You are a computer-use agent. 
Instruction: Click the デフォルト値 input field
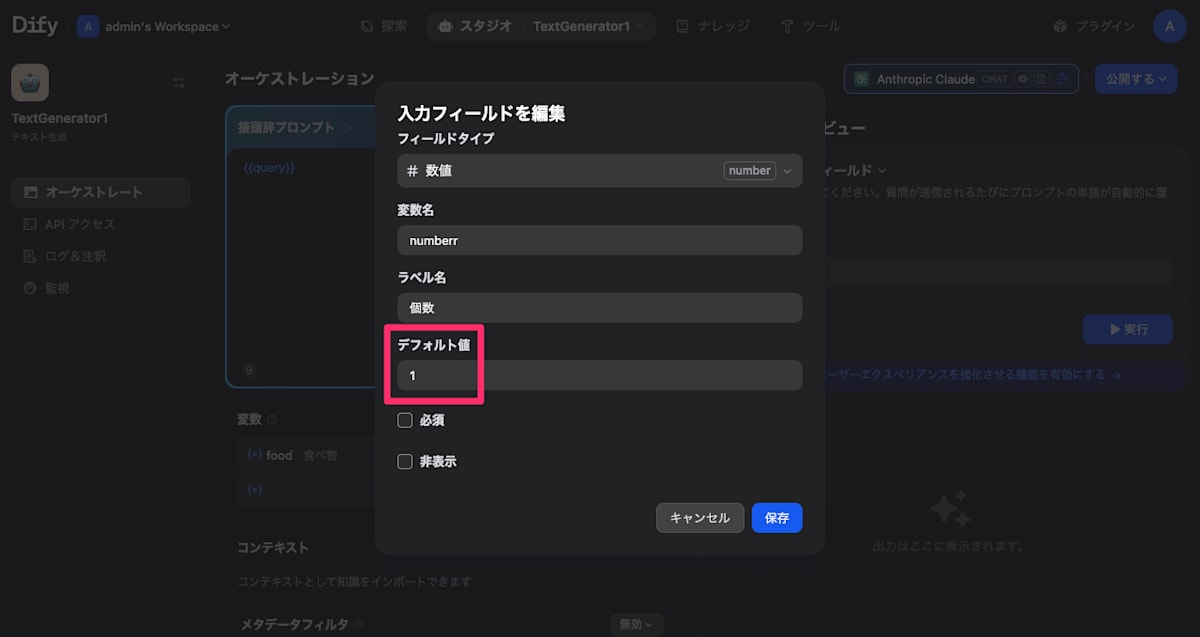tap(600, 375)
